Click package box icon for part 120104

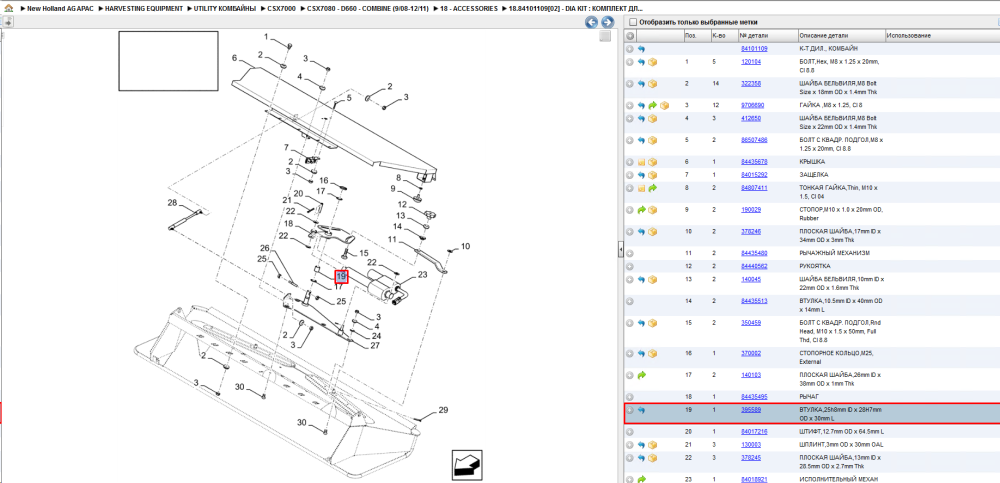coord(653,63)
